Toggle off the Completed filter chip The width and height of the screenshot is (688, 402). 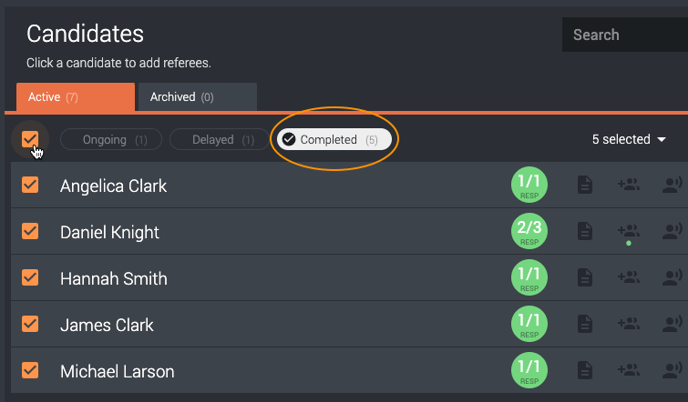pyautogui.click(x=334, y=140)
